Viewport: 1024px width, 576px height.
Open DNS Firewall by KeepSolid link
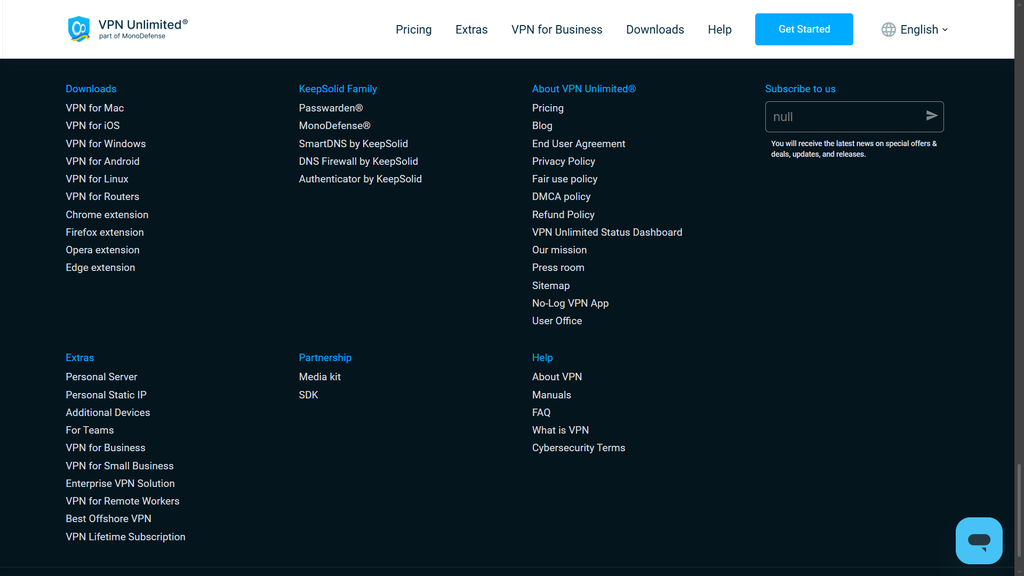click(359, 161)
